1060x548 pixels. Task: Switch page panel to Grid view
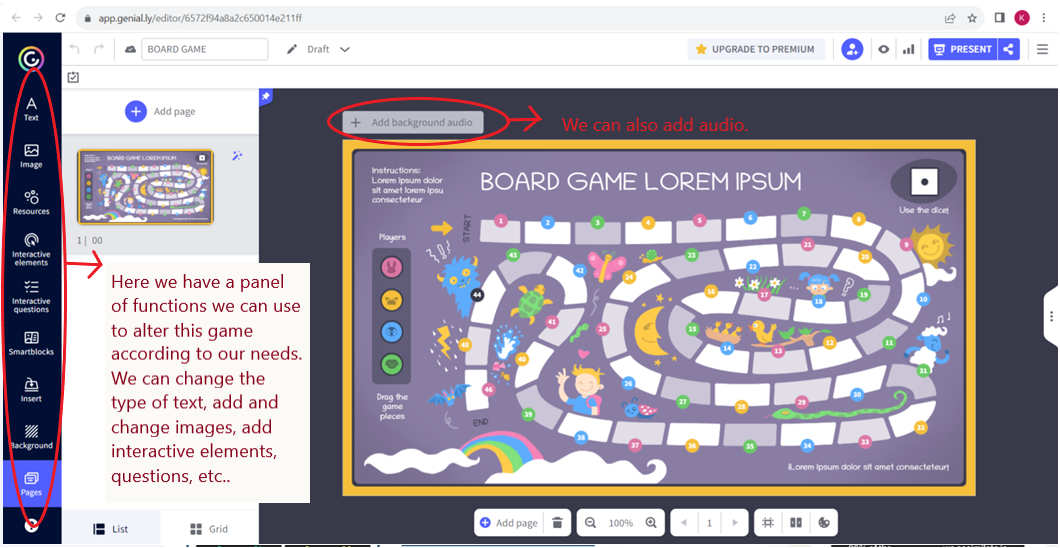point(209,529)
